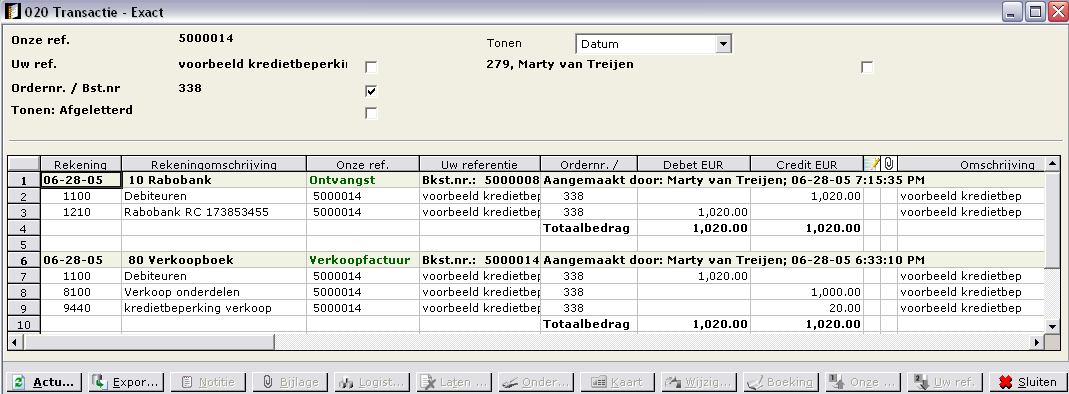Image resolution: width=1069 pixels, height=394 pixels.
Task: Click the Rekeningomschrijving column header
Action: coord(214,164)
